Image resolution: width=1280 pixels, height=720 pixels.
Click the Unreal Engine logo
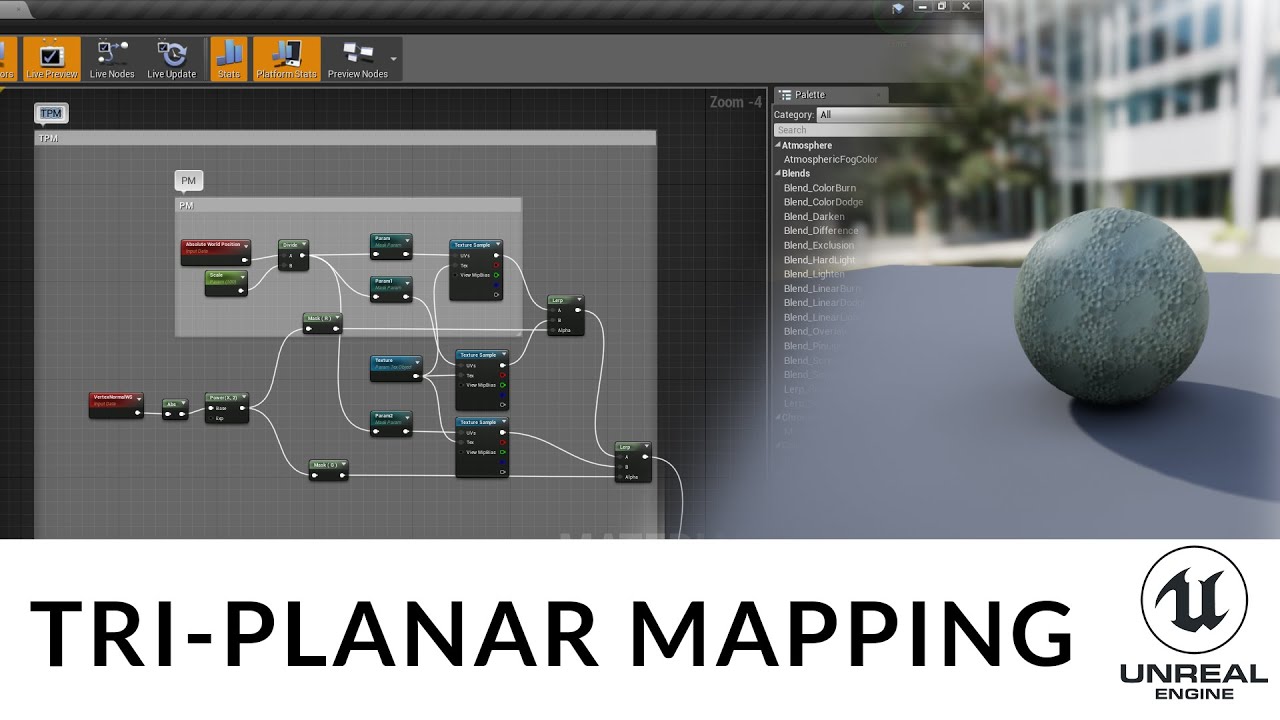click(x=1193, y=624)
